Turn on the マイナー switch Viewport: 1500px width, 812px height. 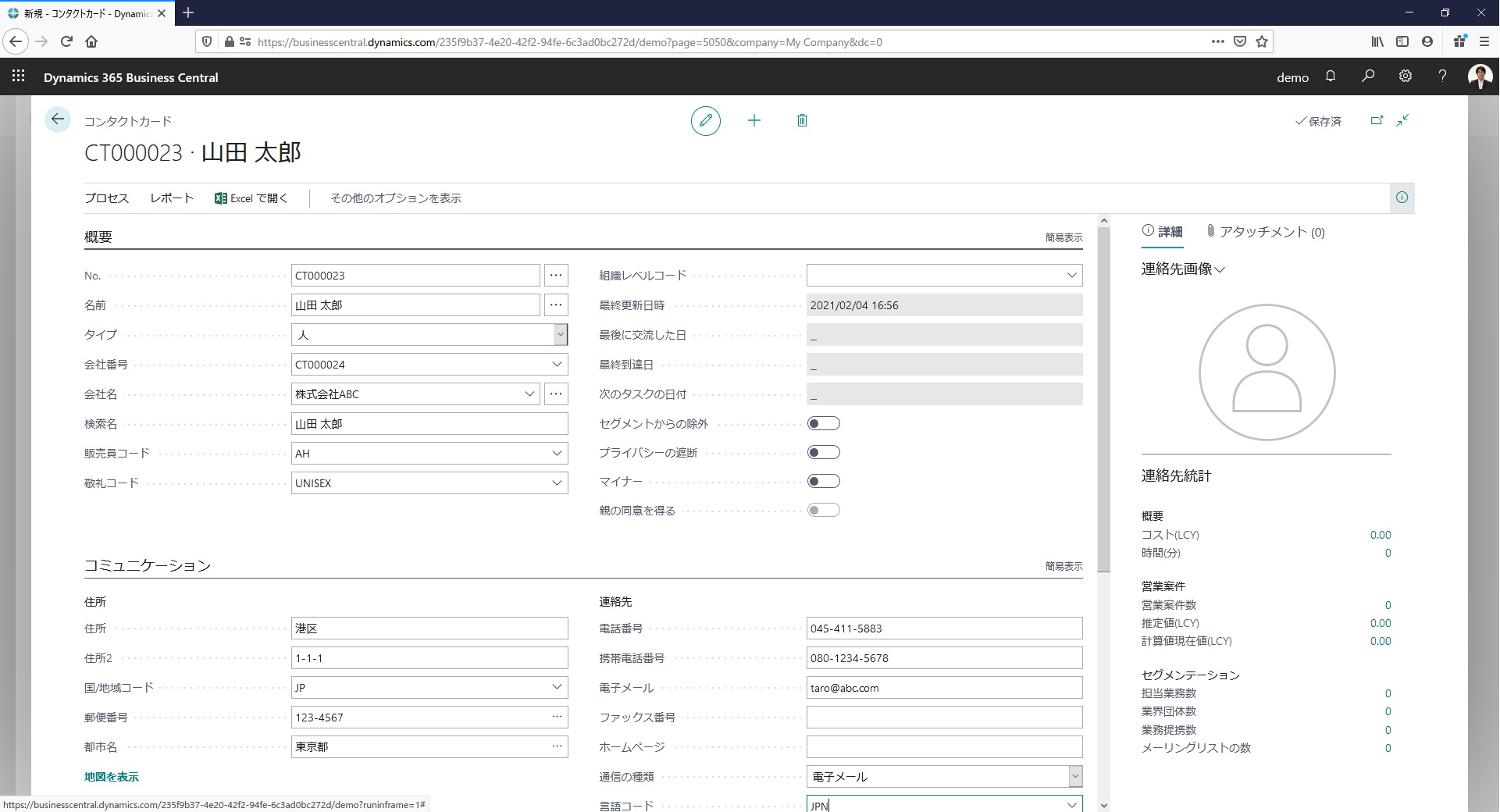click(823, 481)
